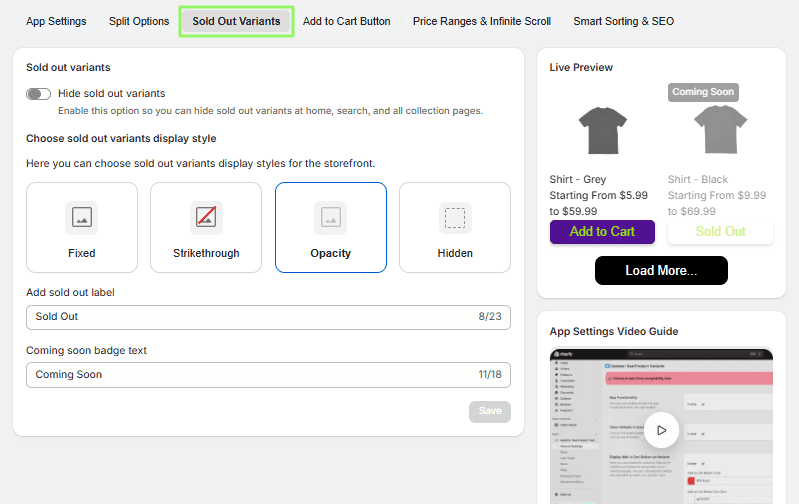The height and width of the screenshot is (504, 799).
Task: Focus the Coming soon badge text field
Action: click(x=269, y=375)
